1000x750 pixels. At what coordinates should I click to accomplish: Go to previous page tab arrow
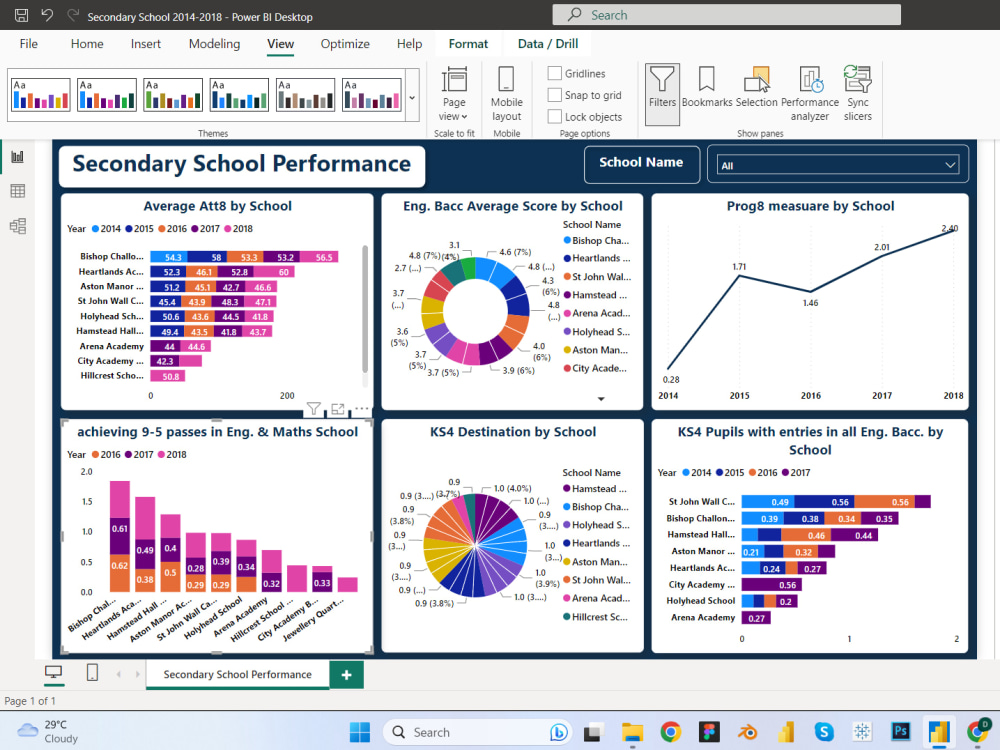(x=119, y=674)
